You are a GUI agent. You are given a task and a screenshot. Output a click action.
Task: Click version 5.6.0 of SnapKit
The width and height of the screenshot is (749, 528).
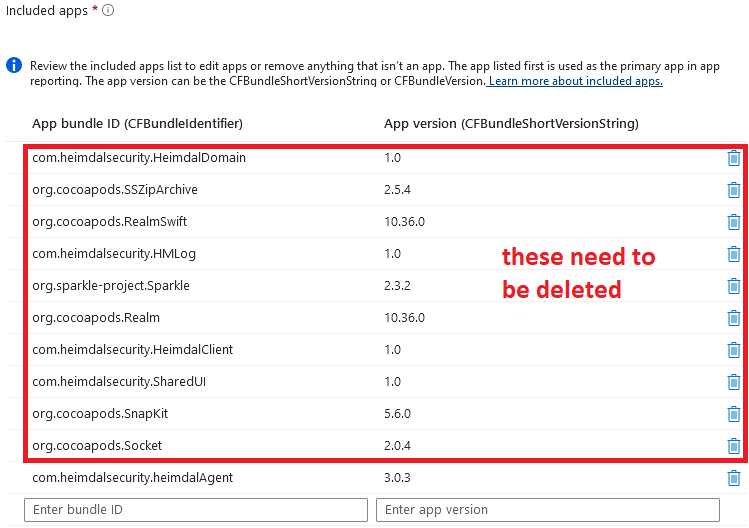397,414
